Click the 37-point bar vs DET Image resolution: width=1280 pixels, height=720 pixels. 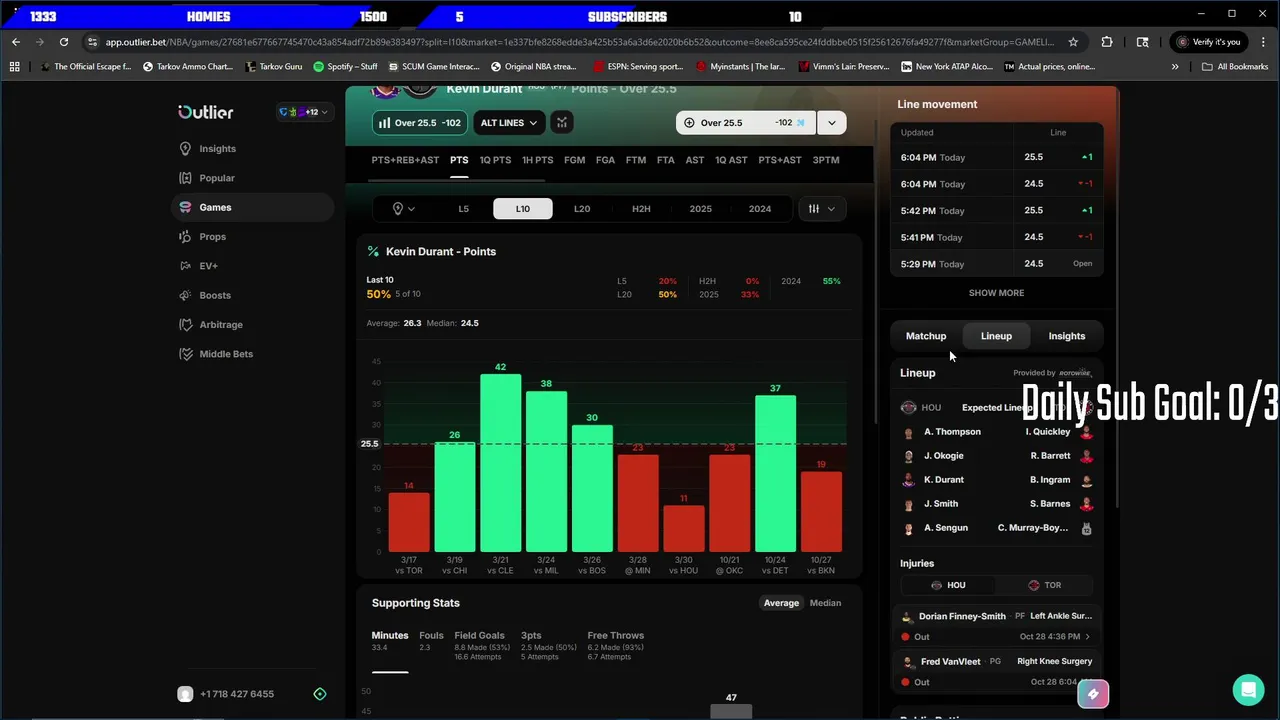tap(775, 474)
